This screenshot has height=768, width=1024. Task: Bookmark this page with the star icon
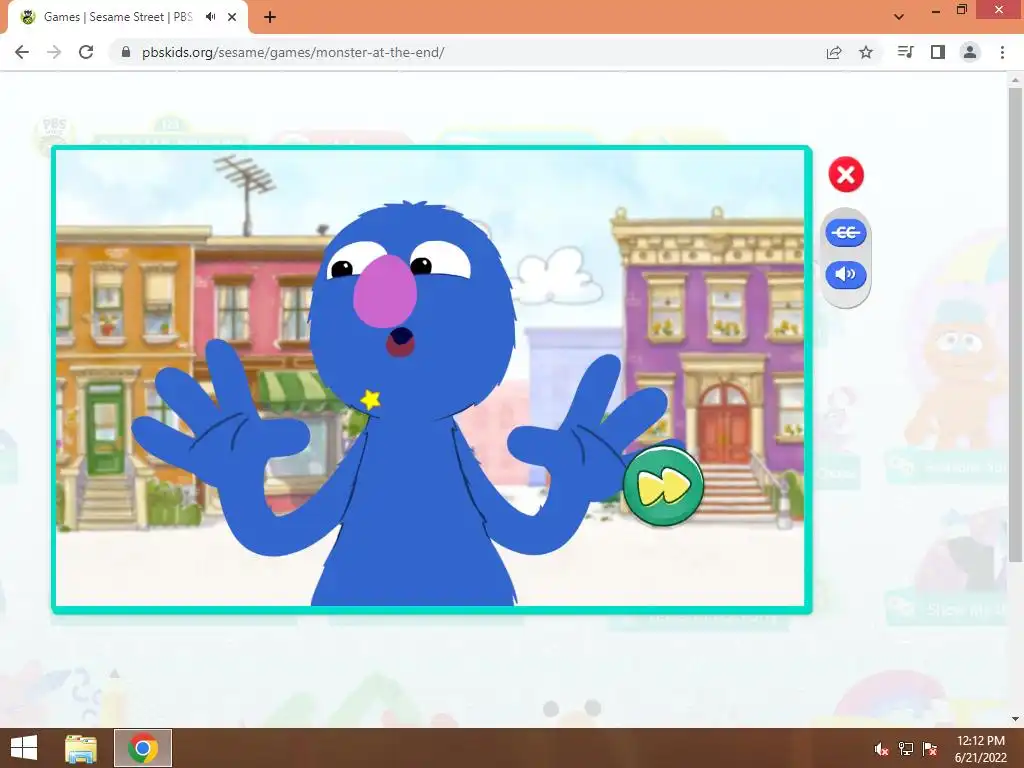pos(866,52)
